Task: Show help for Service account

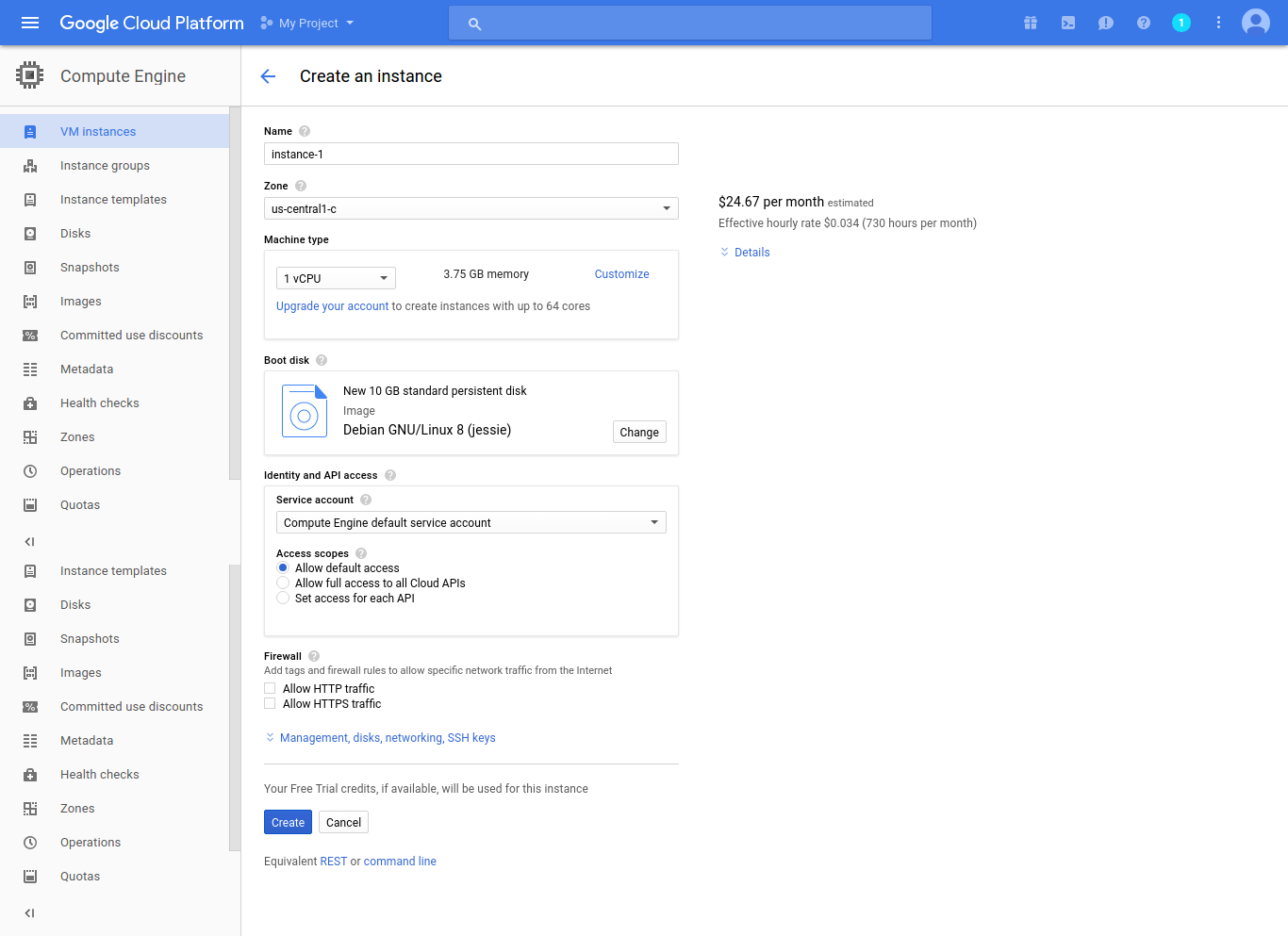Action: [366, 500]
